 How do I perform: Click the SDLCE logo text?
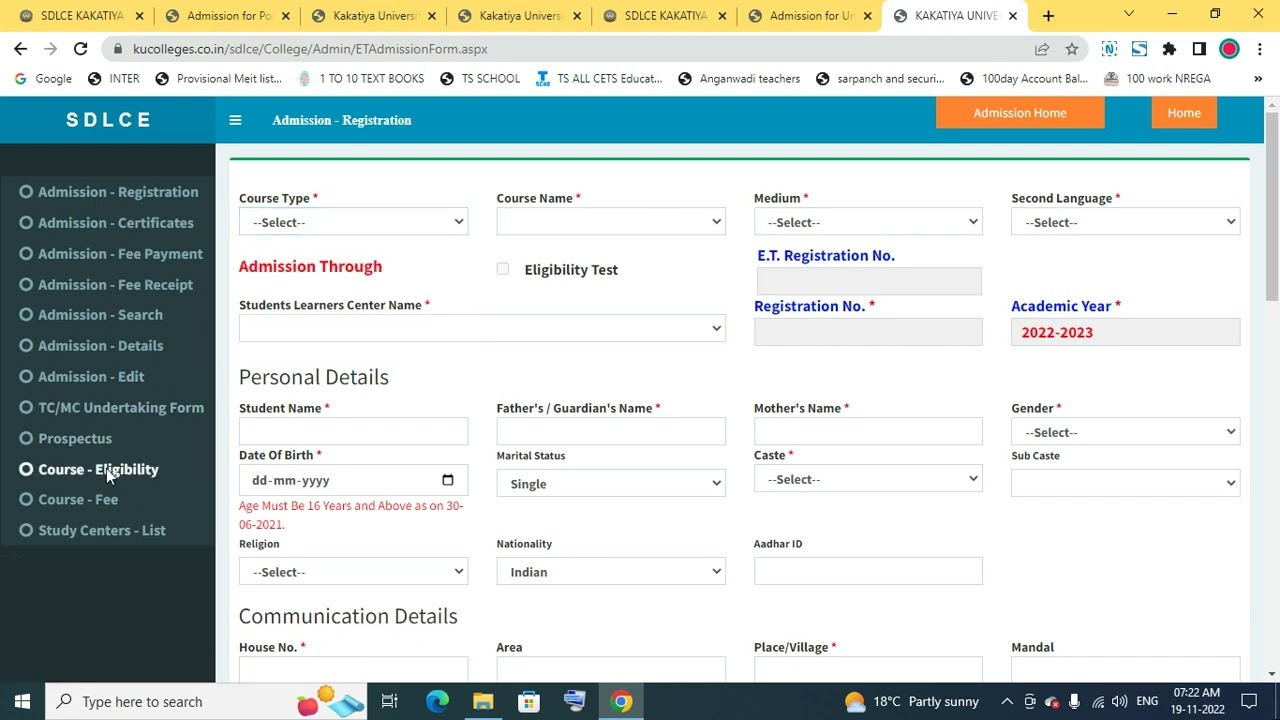(108, 120)
